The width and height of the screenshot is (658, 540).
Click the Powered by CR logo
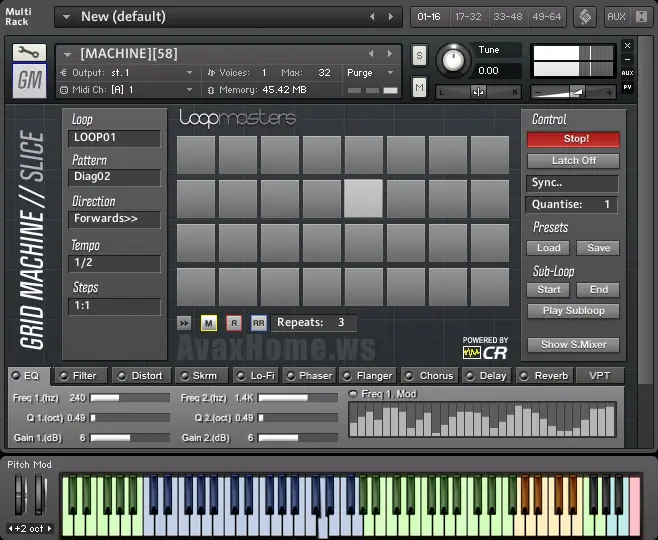pyautogui.click(x=485, y=348)
